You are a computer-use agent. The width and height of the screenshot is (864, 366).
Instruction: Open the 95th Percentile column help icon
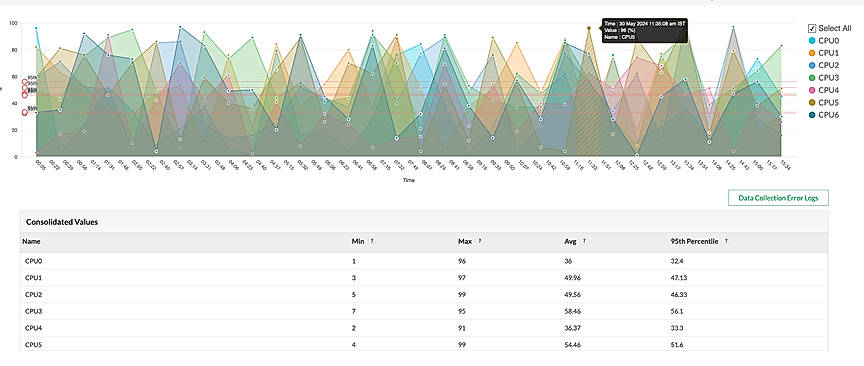[x=727, y=241]
